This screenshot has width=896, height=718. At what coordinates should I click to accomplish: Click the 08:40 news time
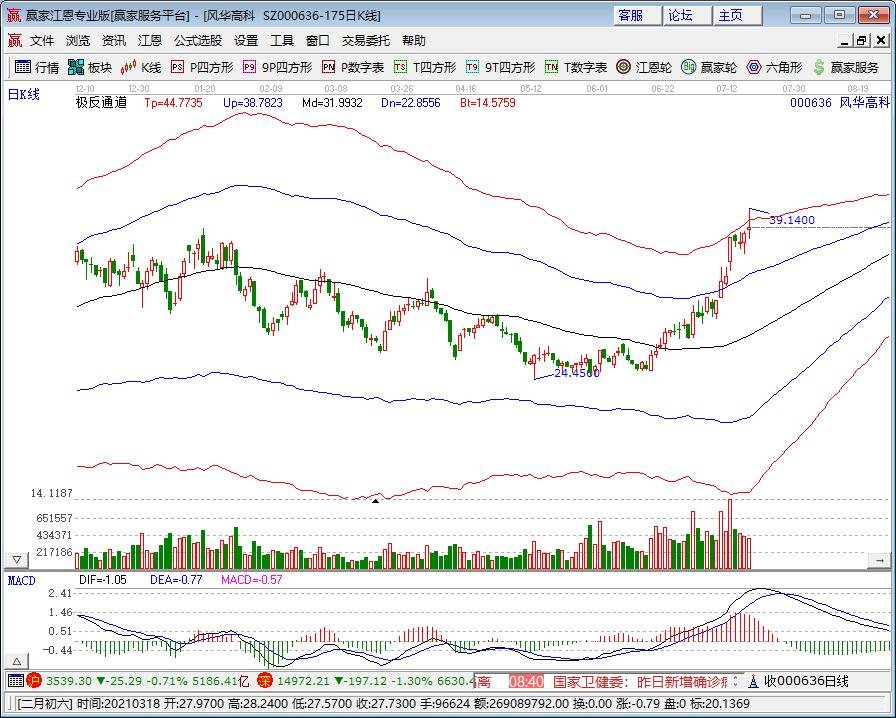click(526, 681)
